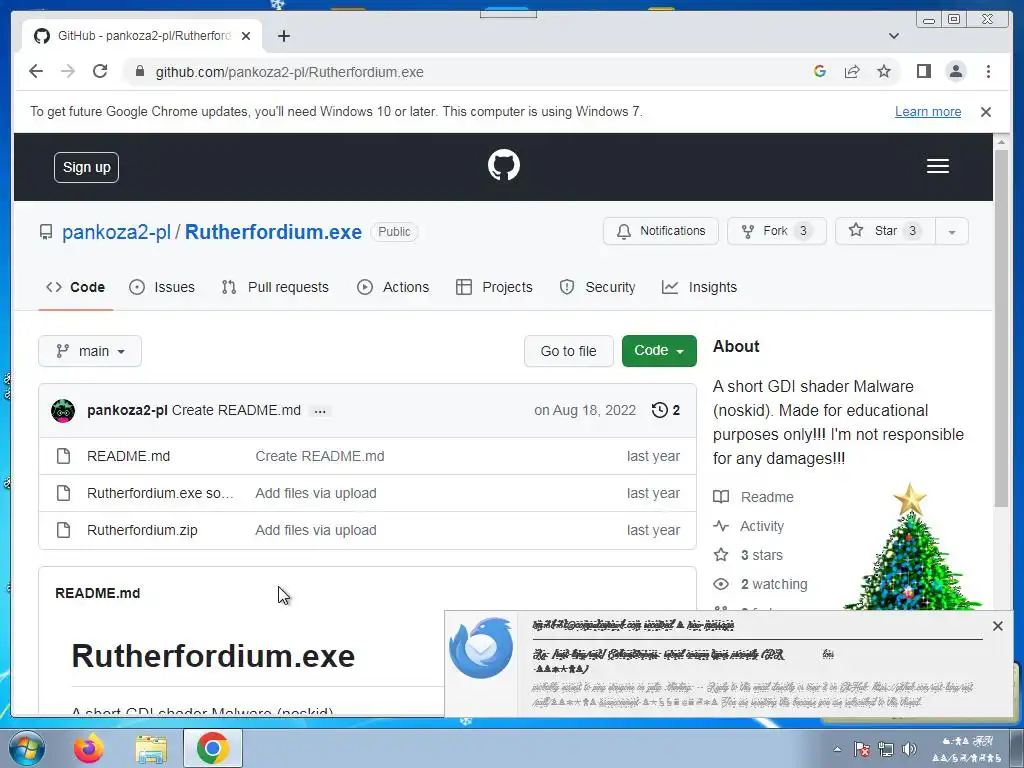Image resolution: width=1024 pixels, height=768 pixels.
Task: Show hidden system tray icons
Action: (837, 749)
